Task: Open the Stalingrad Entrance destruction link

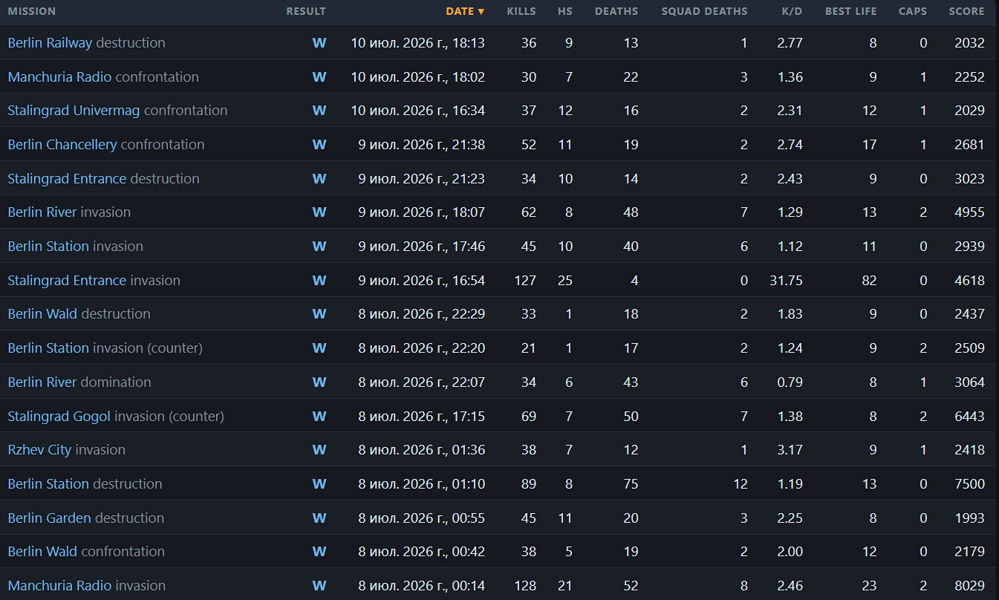Action: click(x=103, y=179)
